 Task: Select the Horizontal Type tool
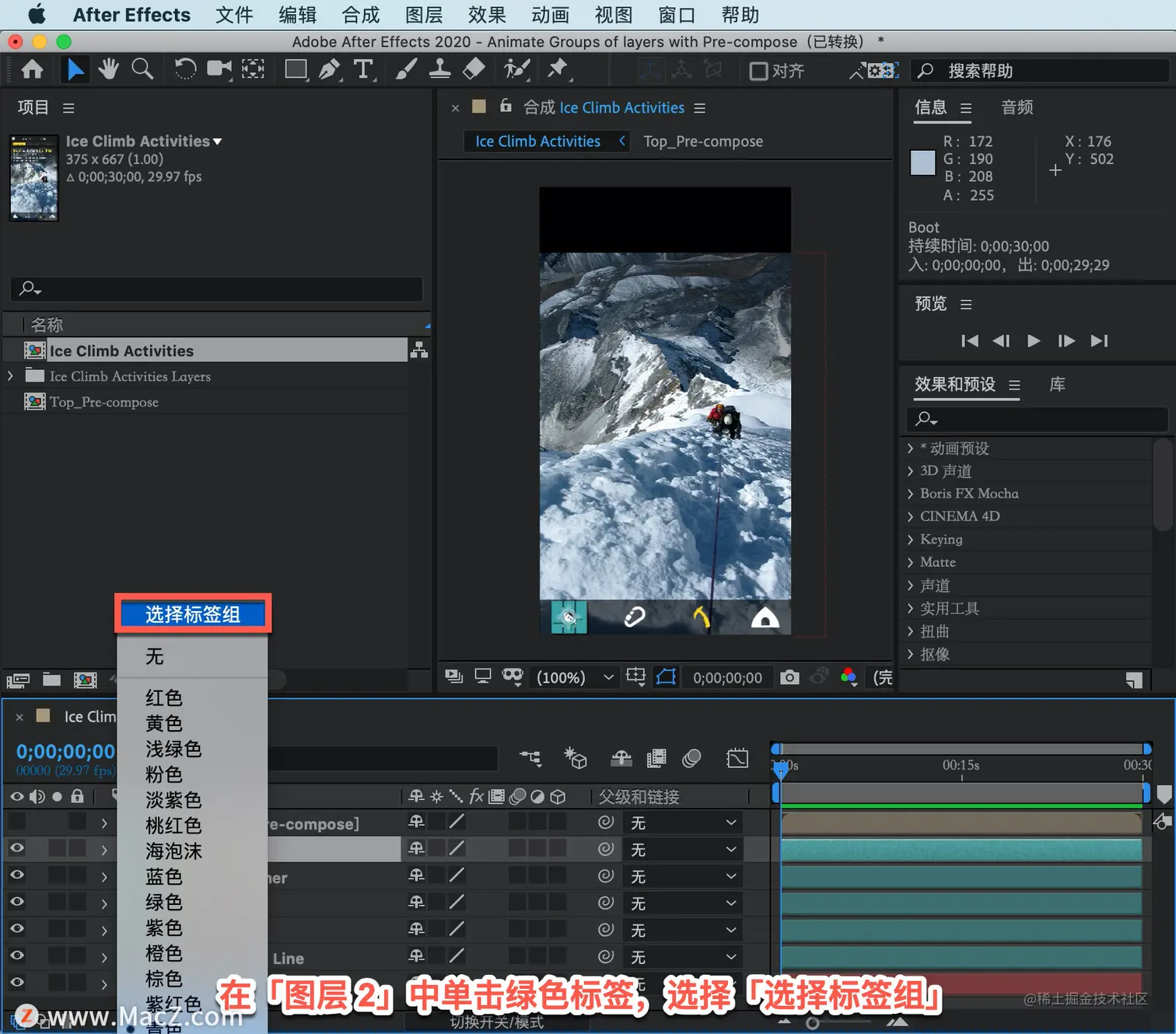click(x=363, y=70)
